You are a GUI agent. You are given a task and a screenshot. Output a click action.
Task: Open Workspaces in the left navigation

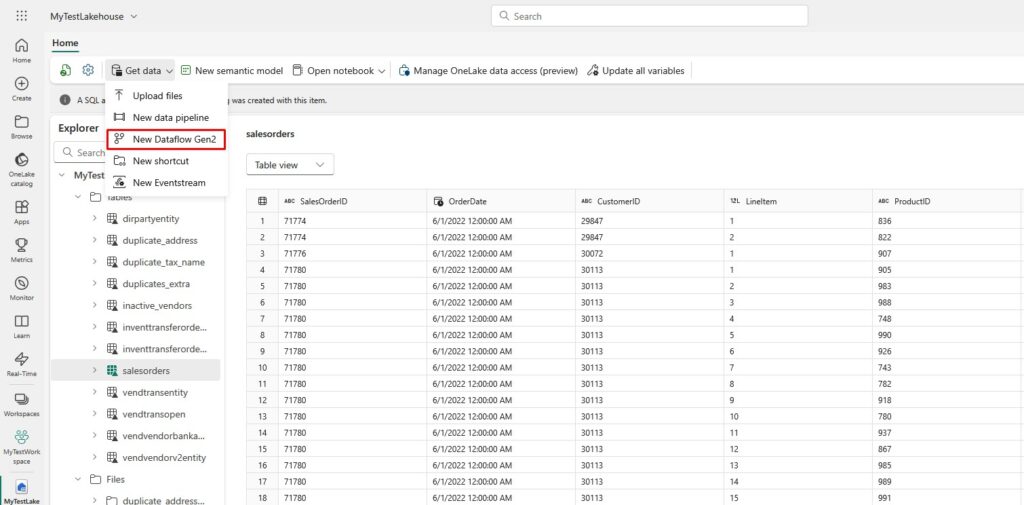[x=22, y=403]
